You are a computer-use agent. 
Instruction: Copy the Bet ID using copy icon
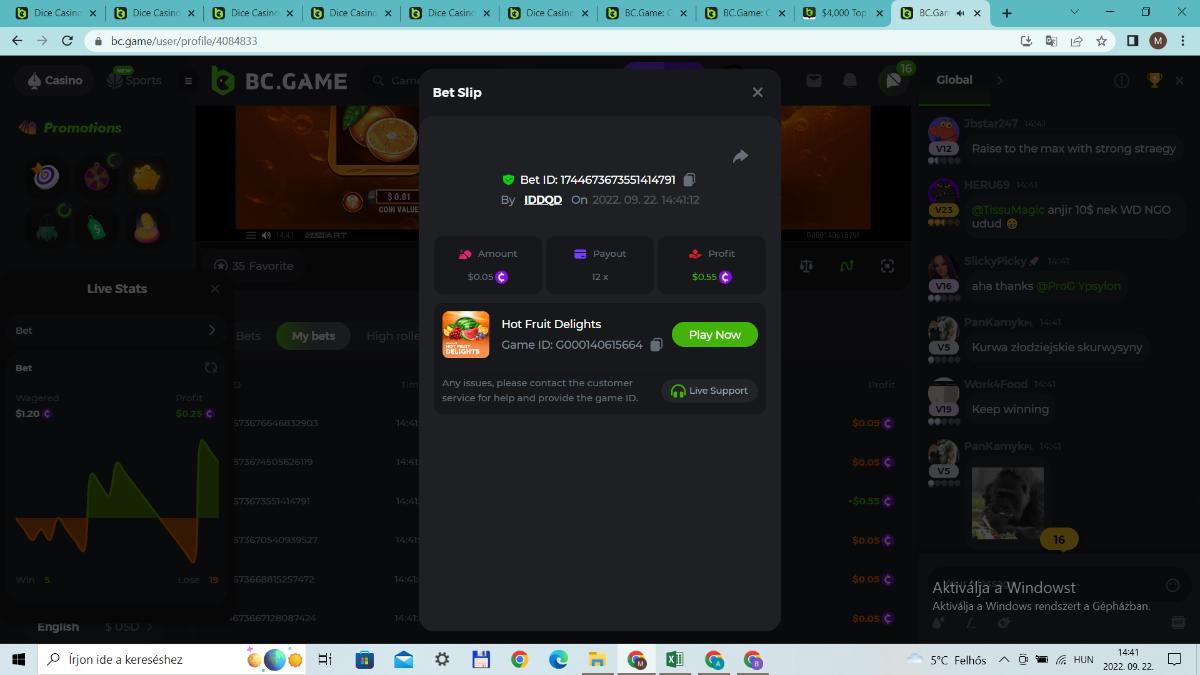689,180
